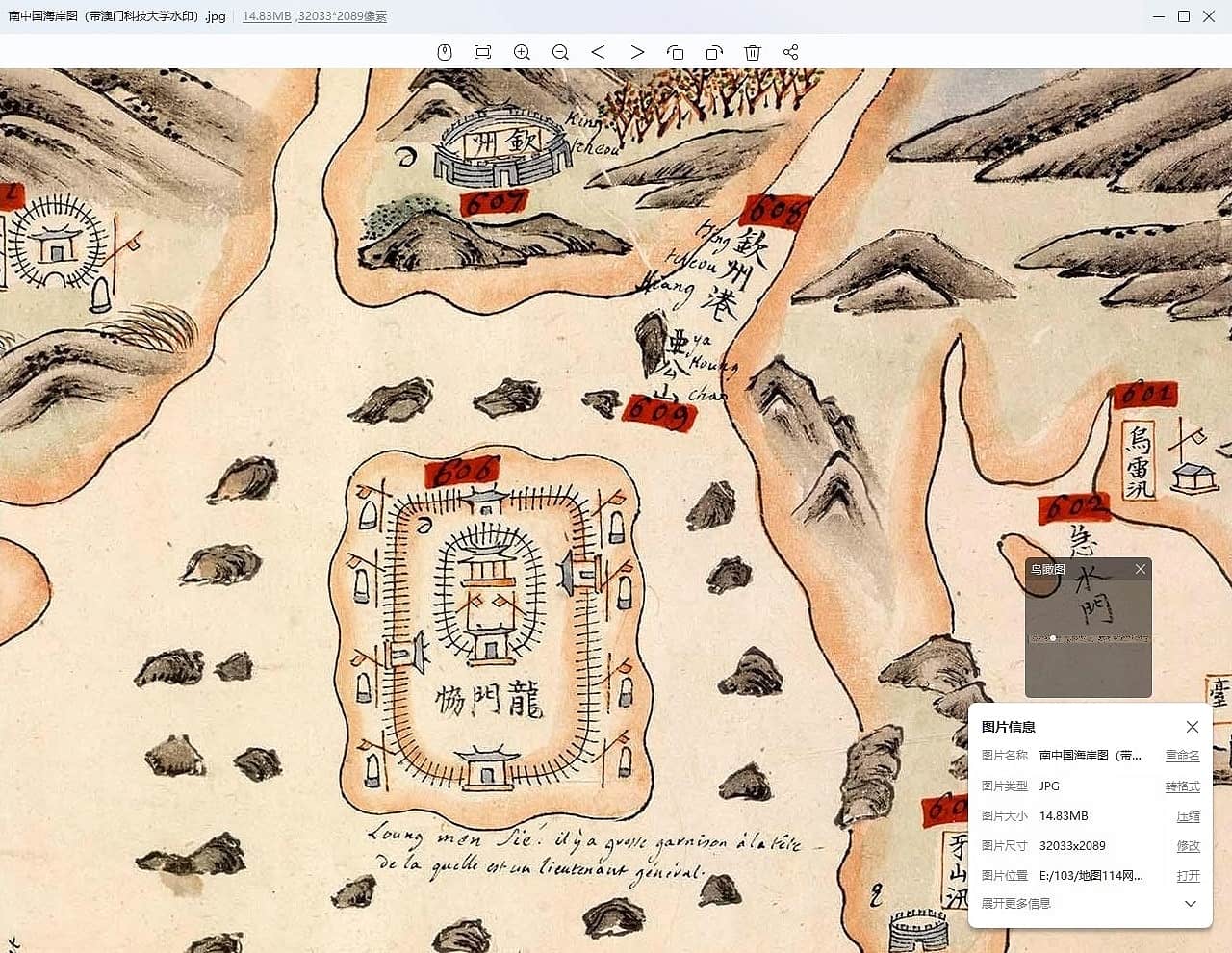Maximize the image viewer window
The width and height of the screenshot is (1232, 953).
tap(1184, 16)
